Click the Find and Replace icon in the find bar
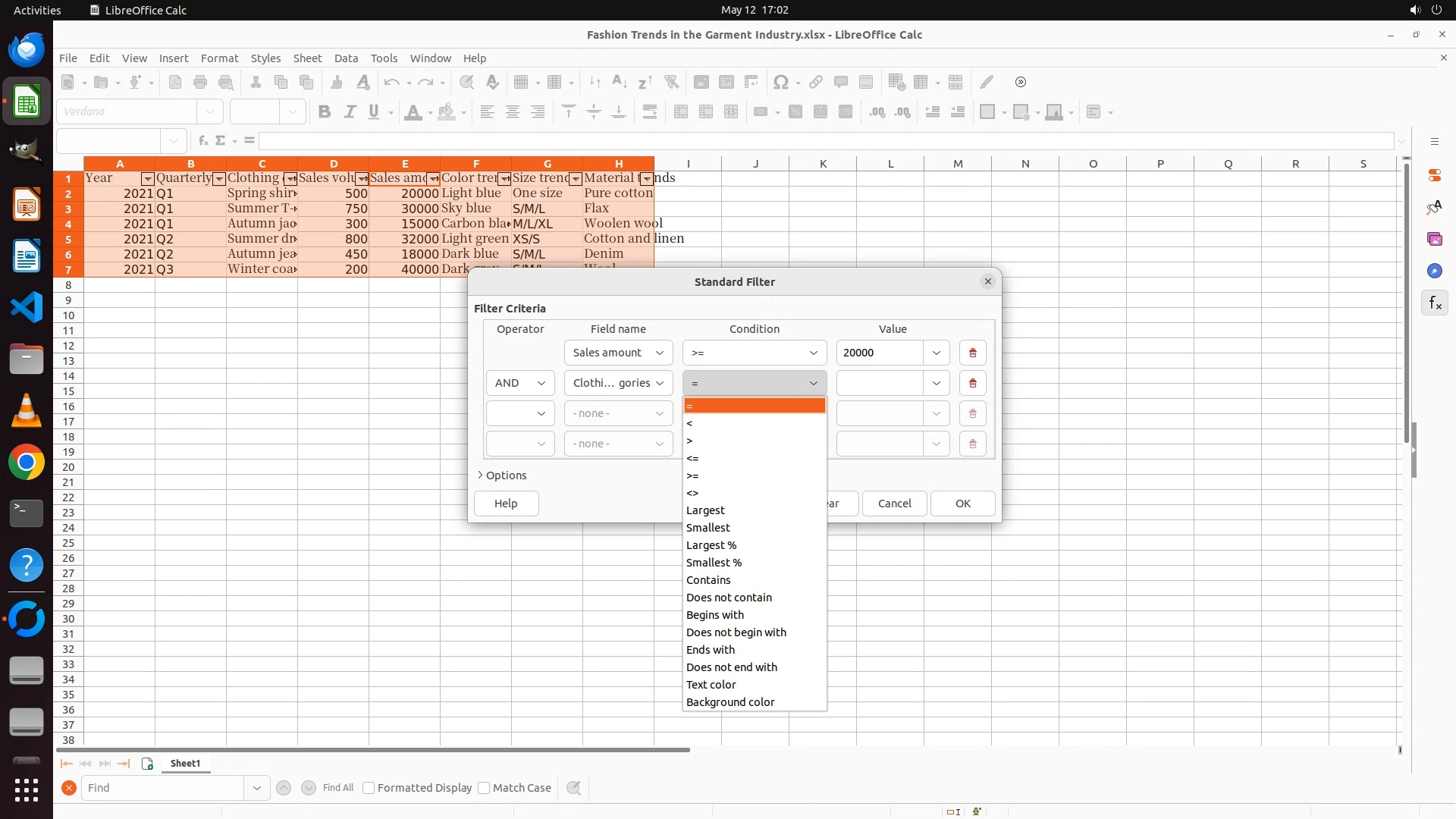 [574, 788]
